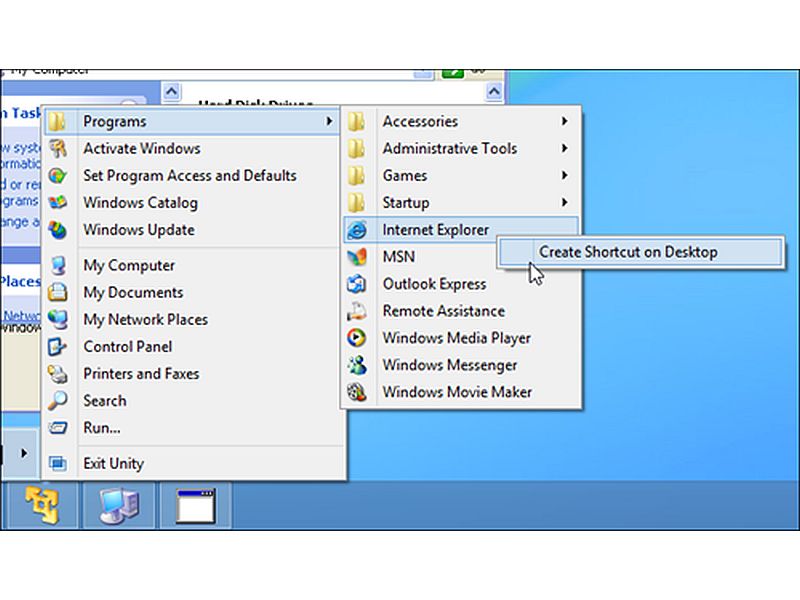Click the Accessories folder icon
The width and height of the screenshot is (800, 600).
tap(357, 121)
